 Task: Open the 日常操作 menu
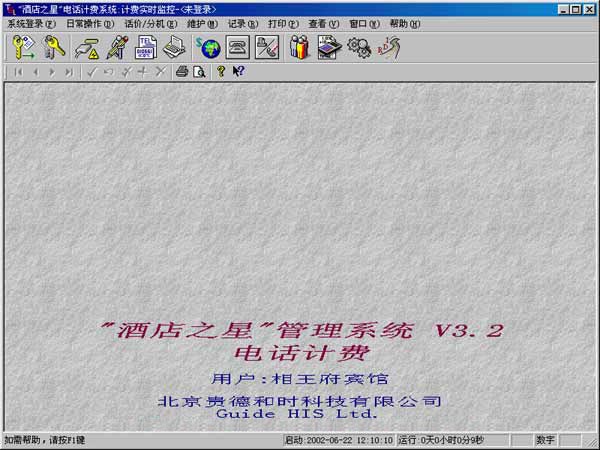90,24
